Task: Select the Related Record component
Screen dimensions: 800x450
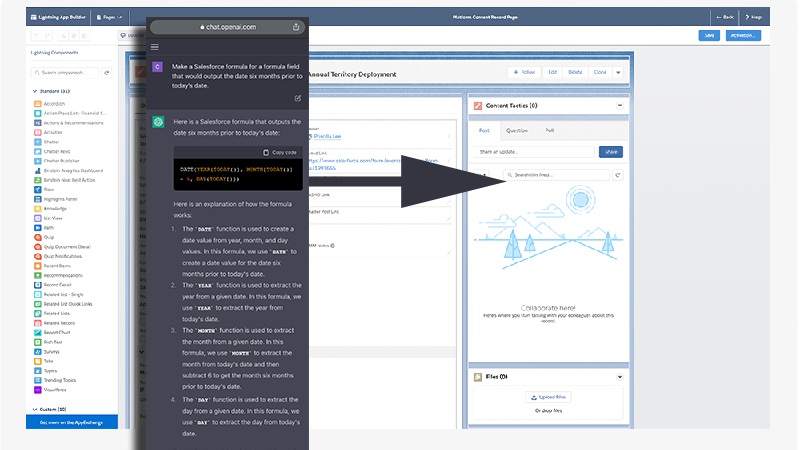Action: coord(55,323)
